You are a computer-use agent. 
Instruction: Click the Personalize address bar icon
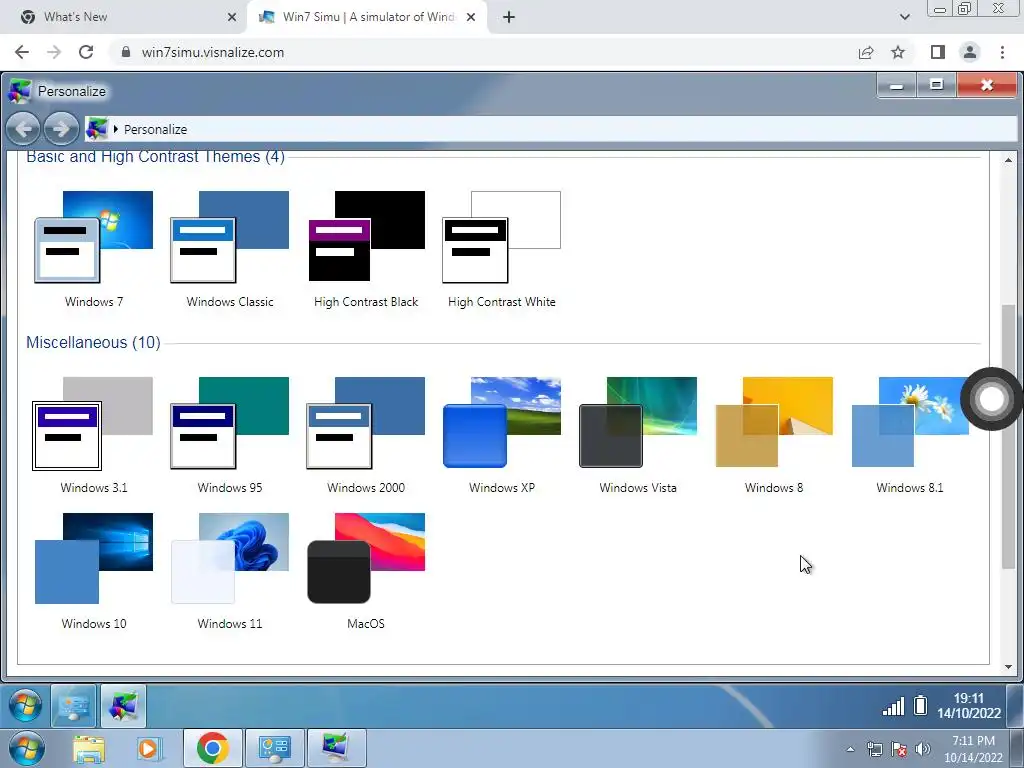(x=97, y=129)
